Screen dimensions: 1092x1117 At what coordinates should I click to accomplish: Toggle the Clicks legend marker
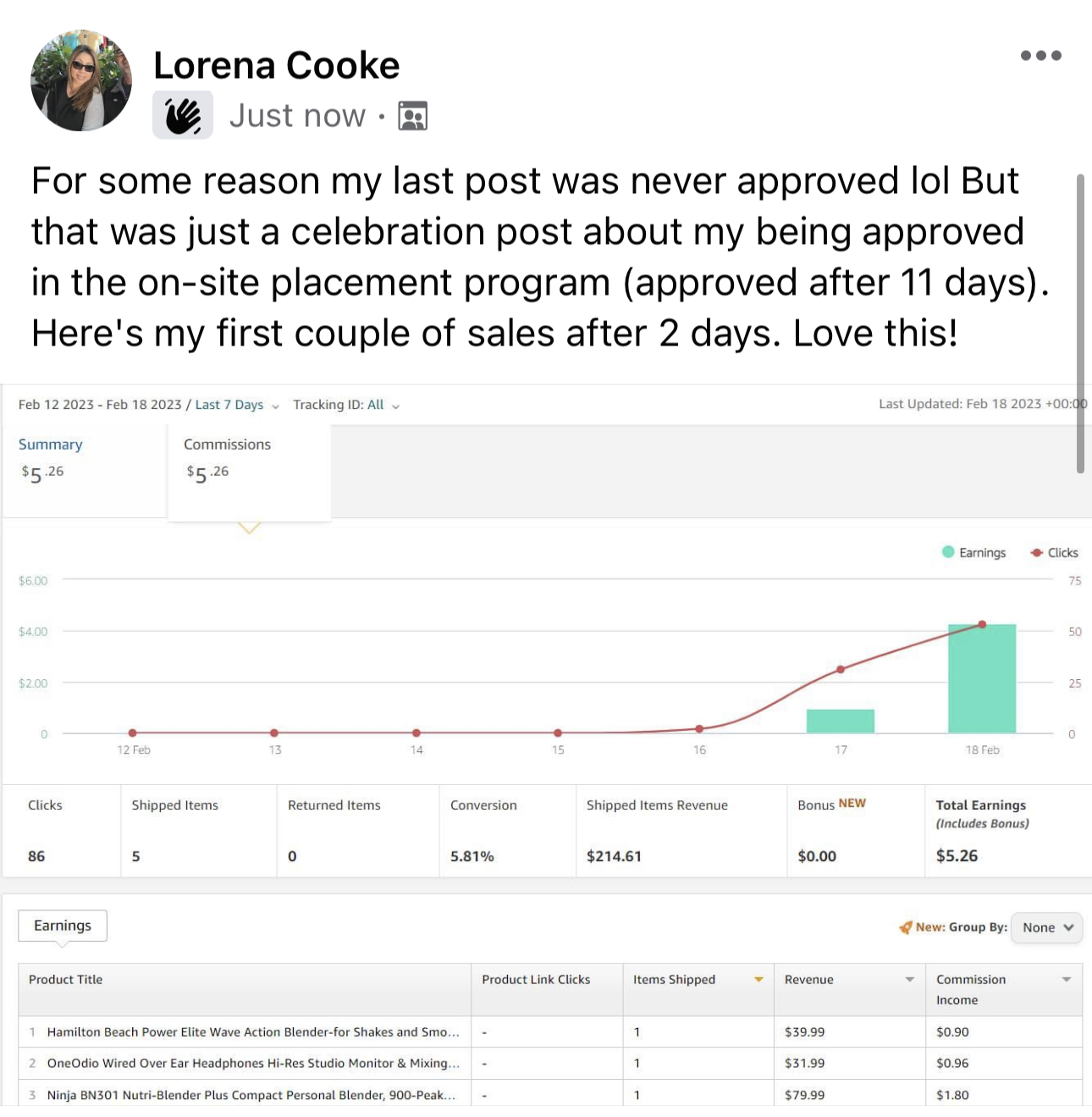(1036, 552)
